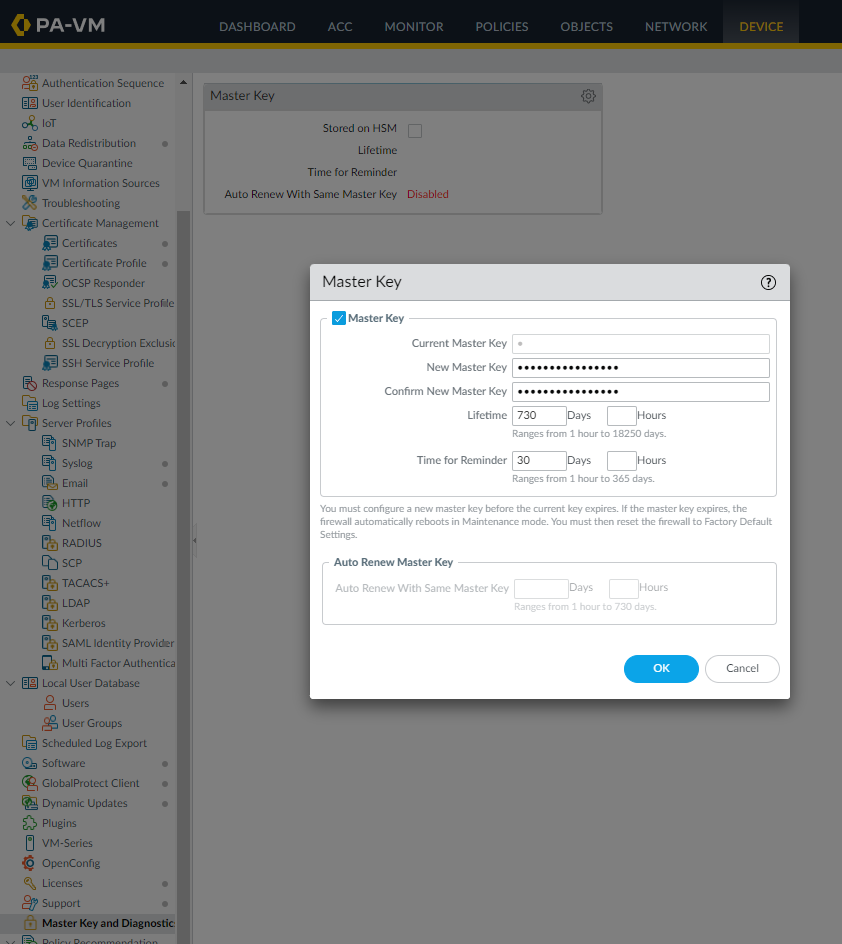842x944 pixels.
Task: Uncheck the Master Key checkbox
Action: click(339, 318)
